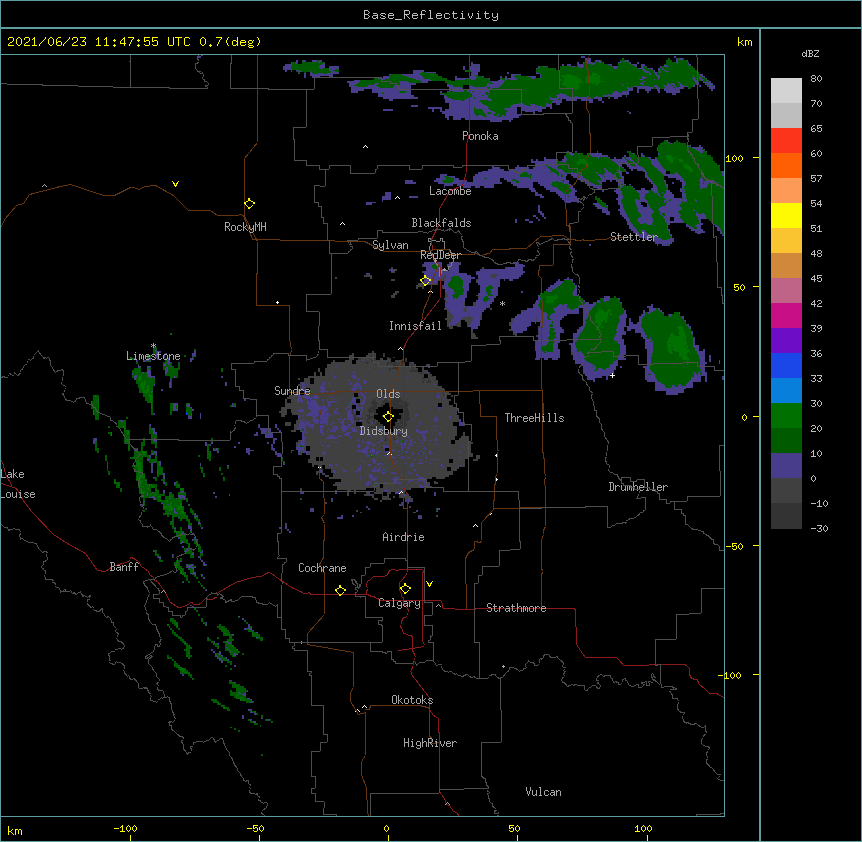Pick the violet 36-39 dBZ legend swatch
Image resolution: width=862 pixels, height=842 pixels.
(x=786, y=341)
